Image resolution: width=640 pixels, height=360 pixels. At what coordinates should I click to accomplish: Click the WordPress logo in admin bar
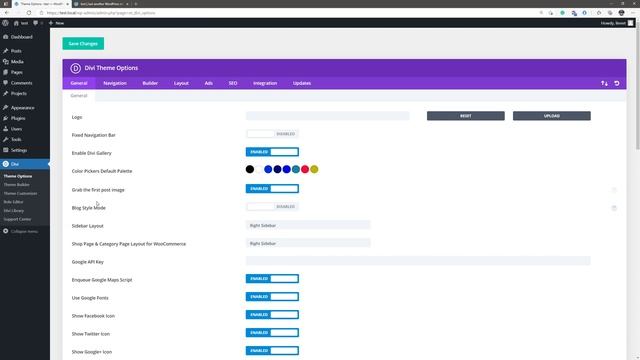pyautogui.click(x=5, y=23)
